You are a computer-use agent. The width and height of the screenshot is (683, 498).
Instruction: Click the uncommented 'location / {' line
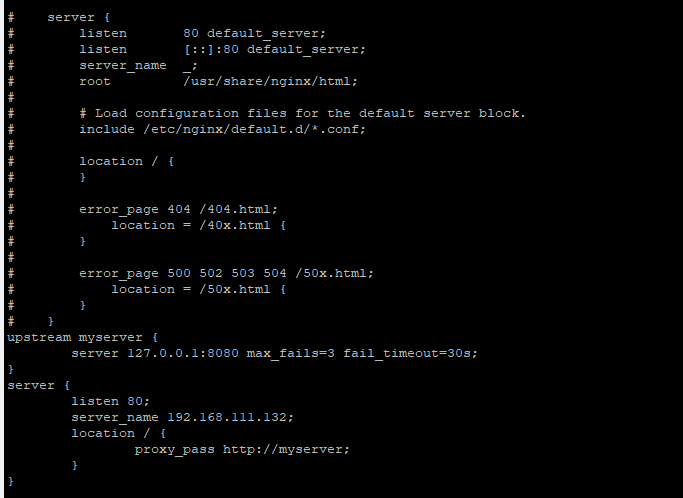point(118,433)
